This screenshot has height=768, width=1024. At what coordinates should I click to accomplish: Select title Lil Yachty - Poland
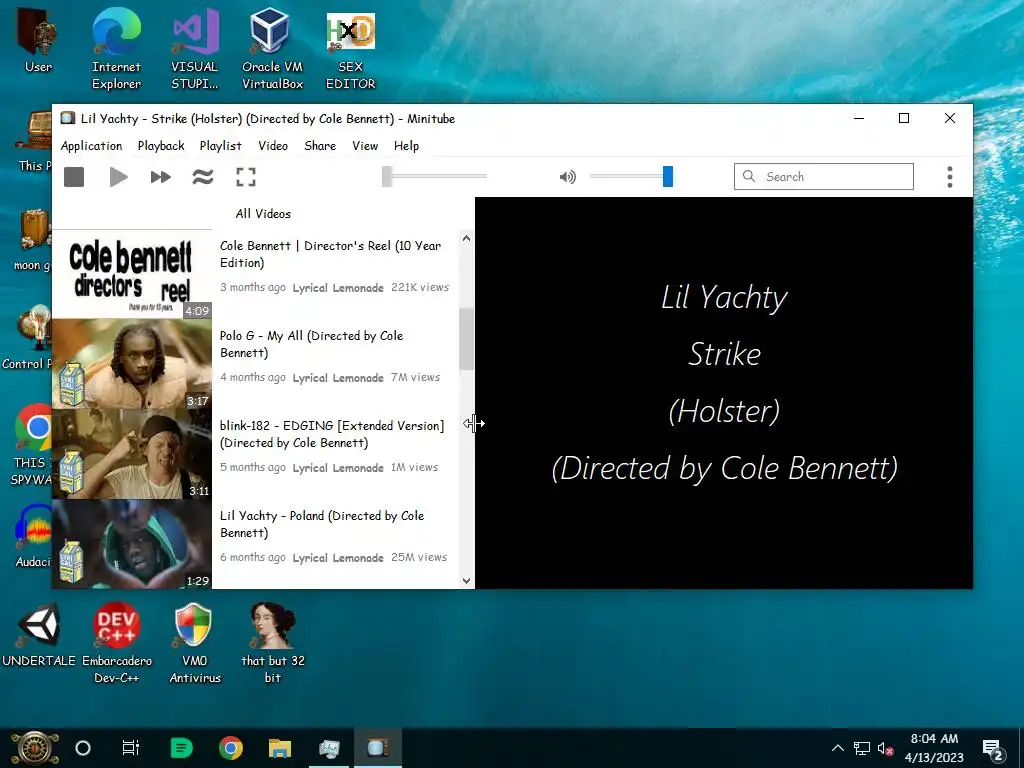pyautogui.click(x=322, y=524)
